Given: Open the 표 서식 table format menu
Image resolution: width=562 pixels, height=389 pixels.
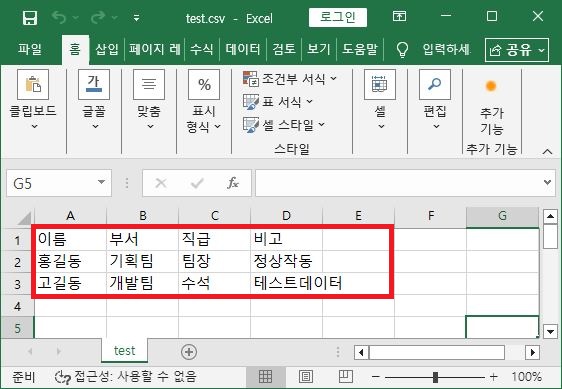Looking at the screenshot, I should tap(278, 102).
